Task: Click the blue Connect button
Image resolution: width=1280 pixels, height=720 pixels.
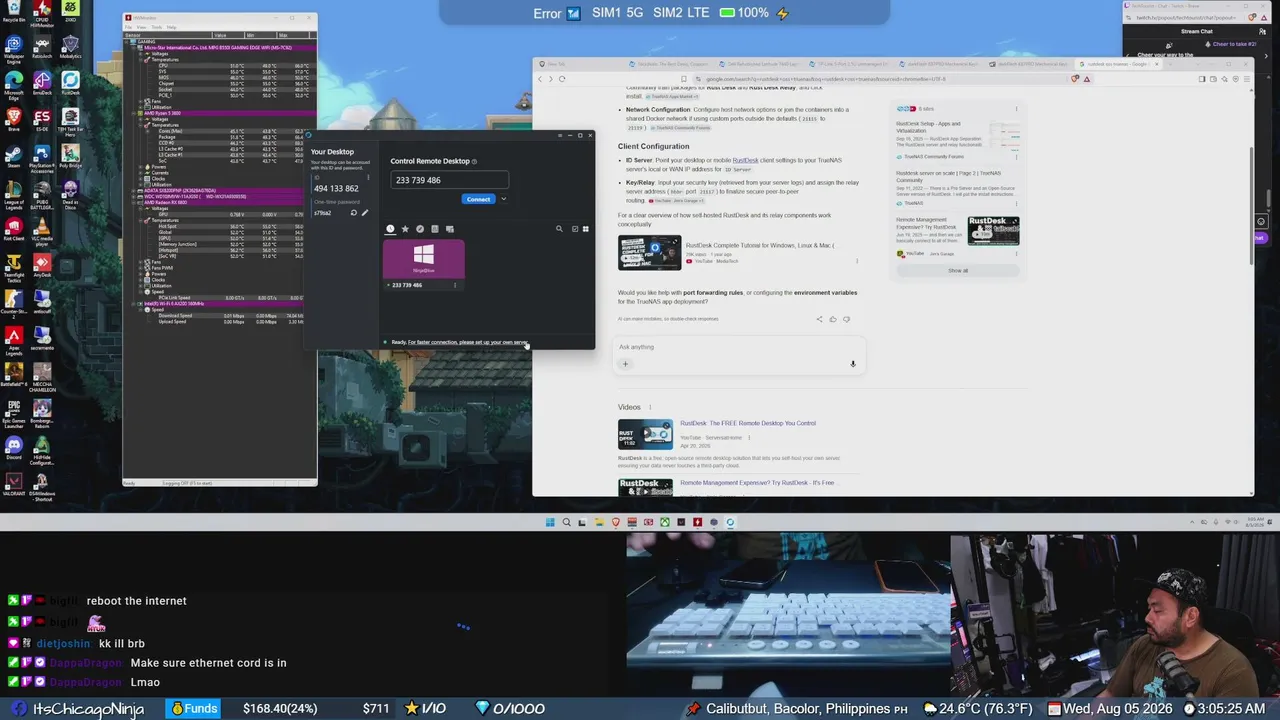Action: click(x=478, y=199)
